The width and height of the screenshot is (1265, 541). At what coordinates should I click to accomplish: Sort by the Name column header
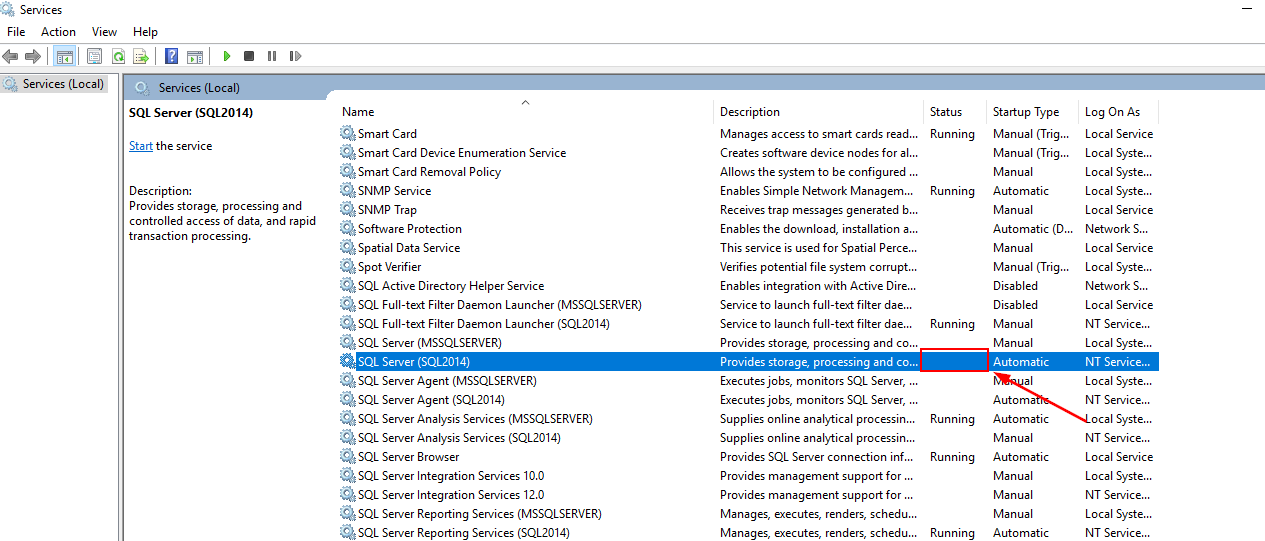tap(358, 112)
